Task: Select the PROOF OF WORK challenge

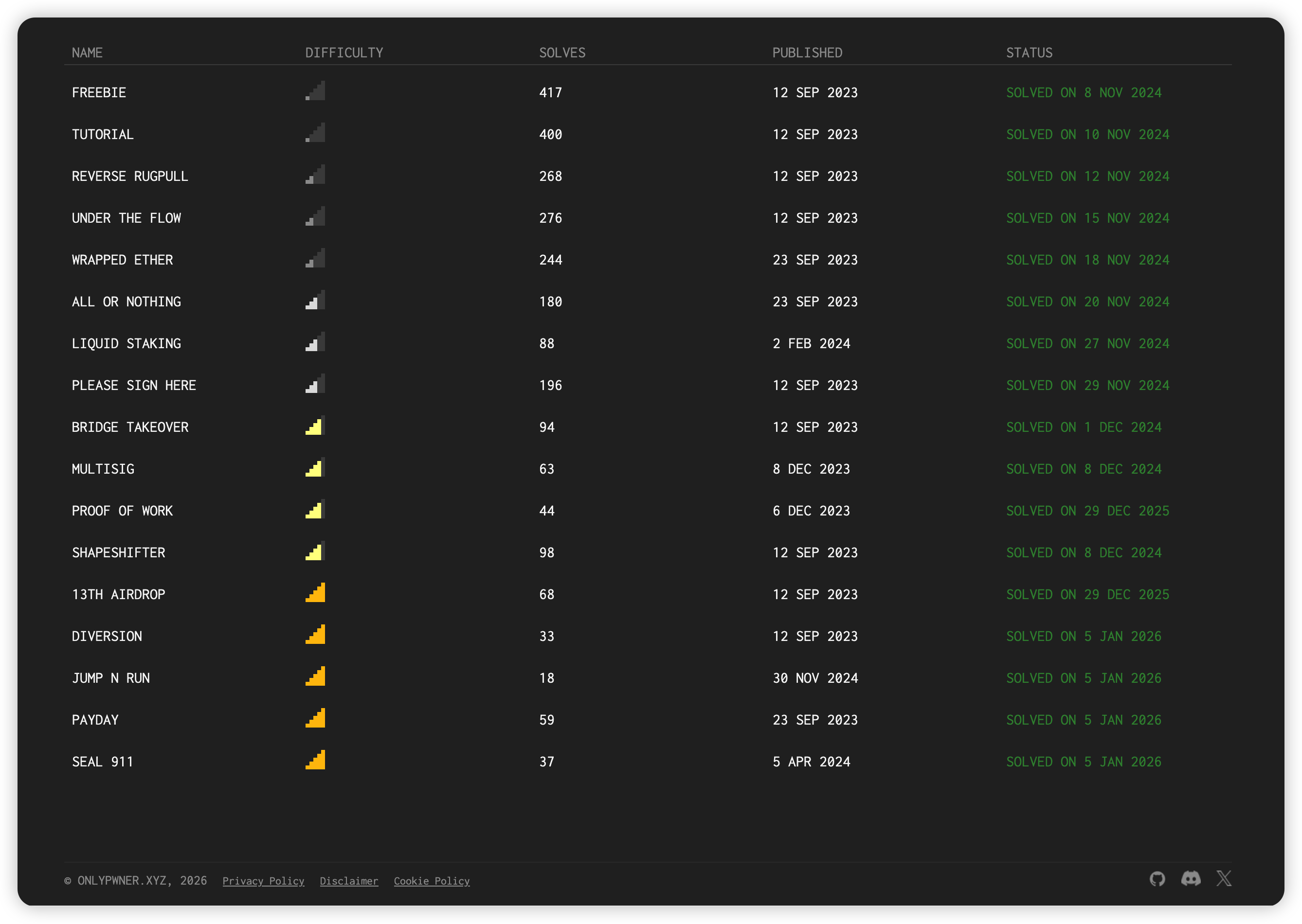Action: (x=123, y=511)
